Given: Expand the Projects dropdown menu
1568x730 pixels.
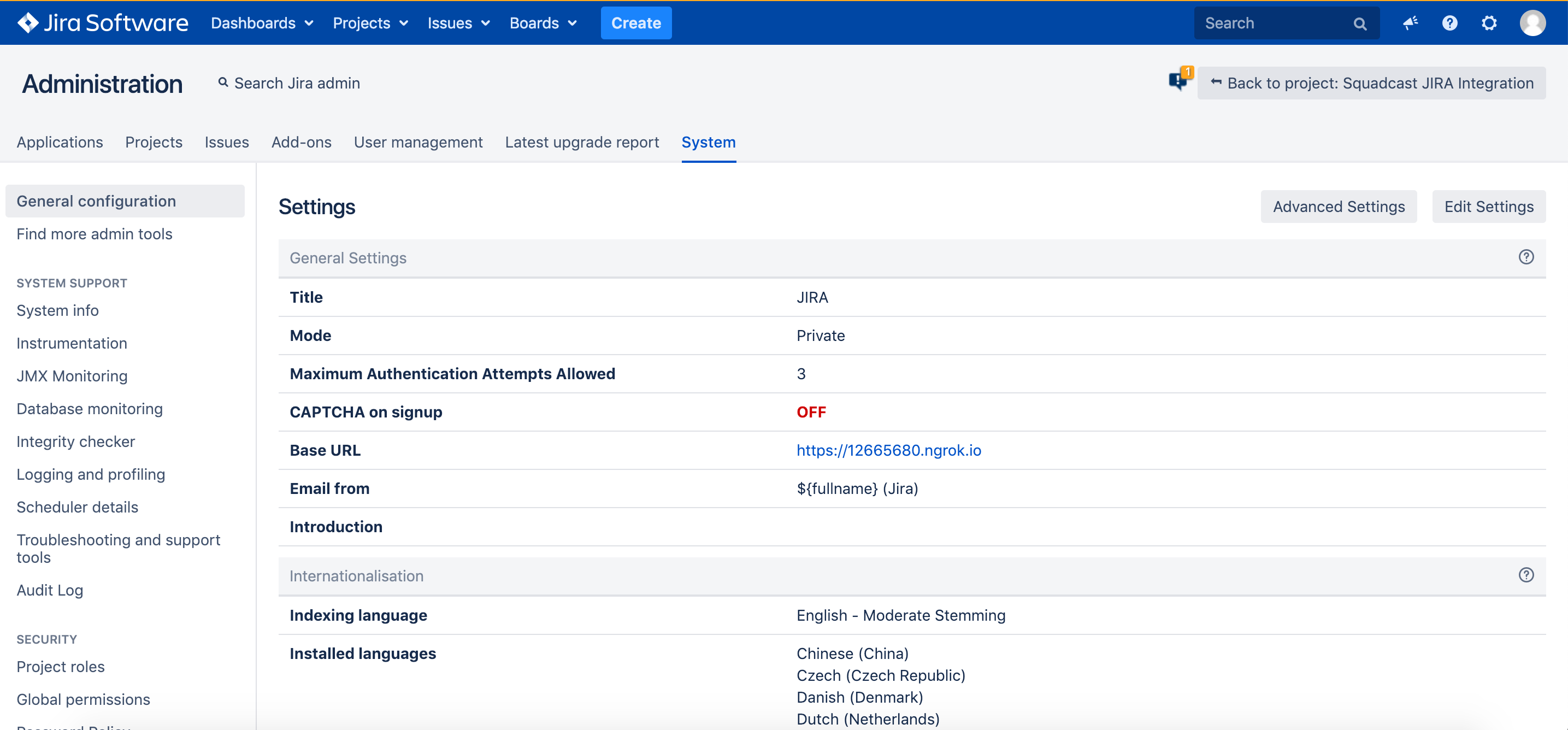Looking at the screenshot, I should coord(369,23).
